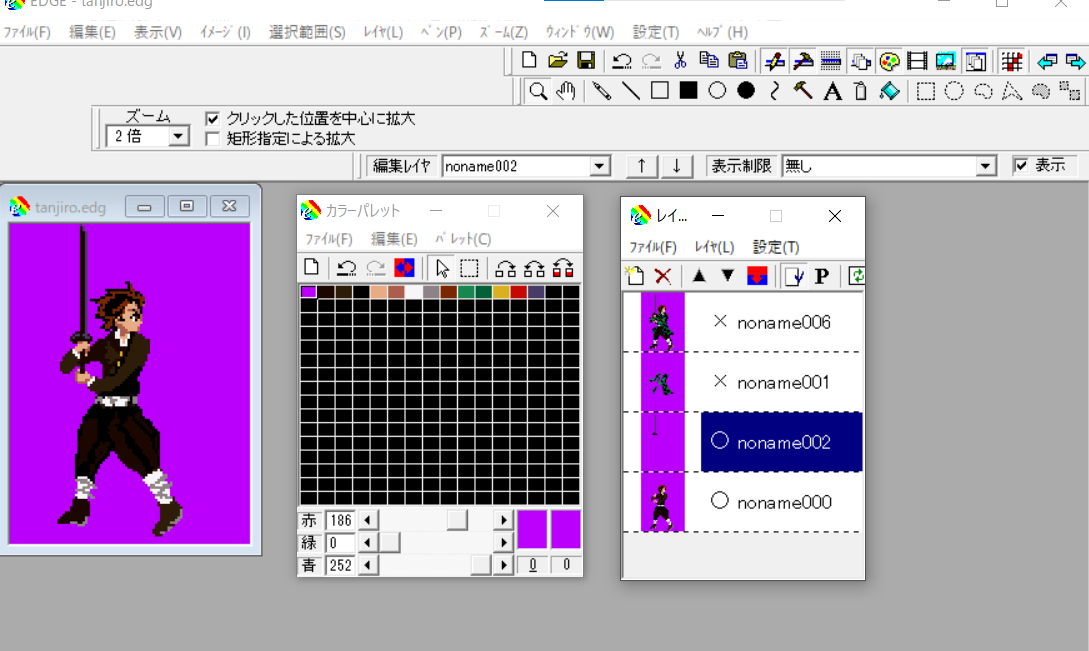Select the freehand pen tool
This screenshot has width=1089, height=651.
[x=601, y=91]
